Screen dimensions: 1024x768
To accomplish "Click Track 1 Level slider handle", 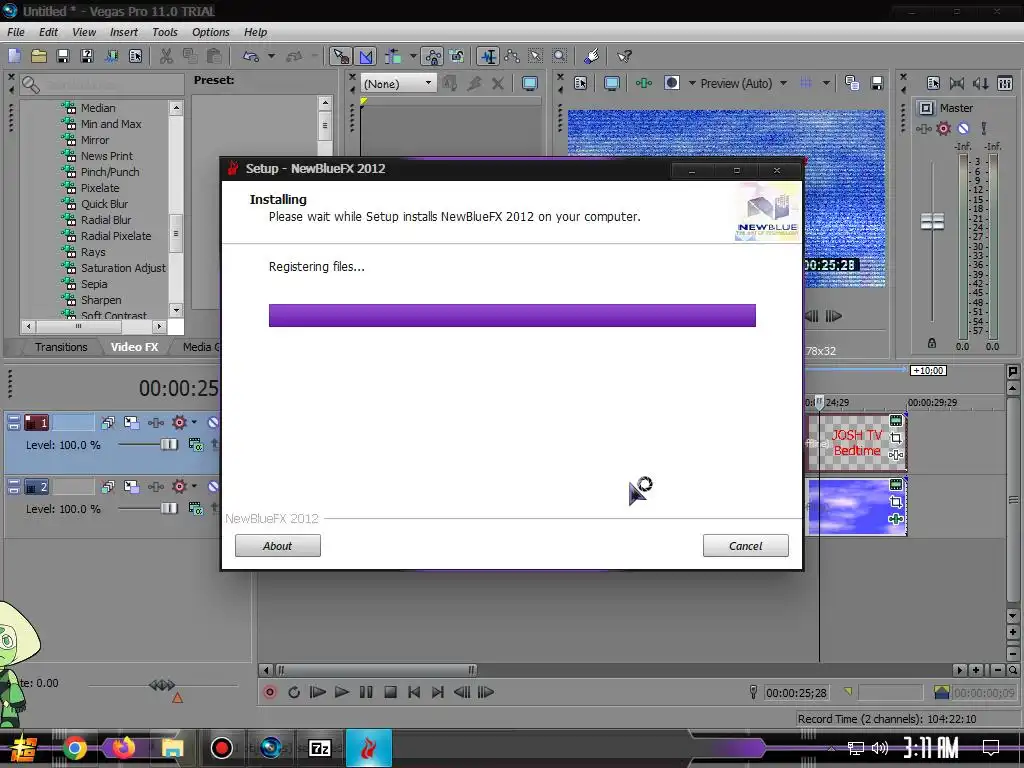I will point(169,445).
